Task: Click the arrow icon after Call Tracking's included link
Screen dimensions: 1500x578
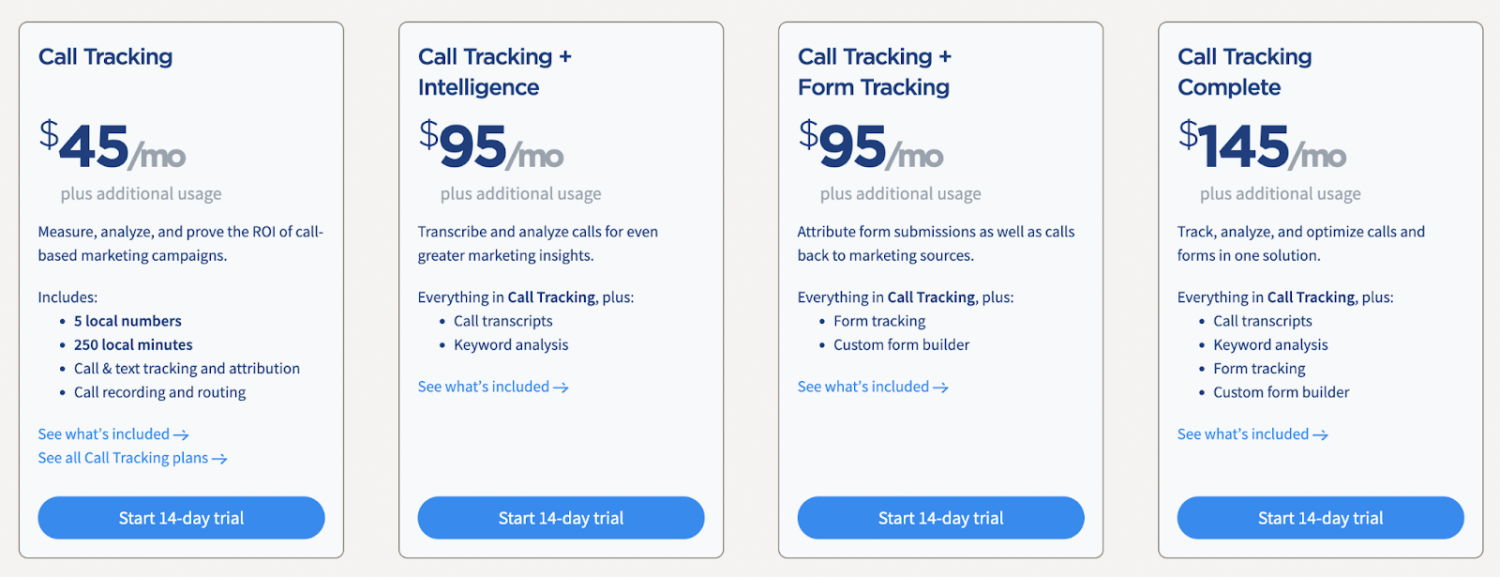Action: click(182, 434)
